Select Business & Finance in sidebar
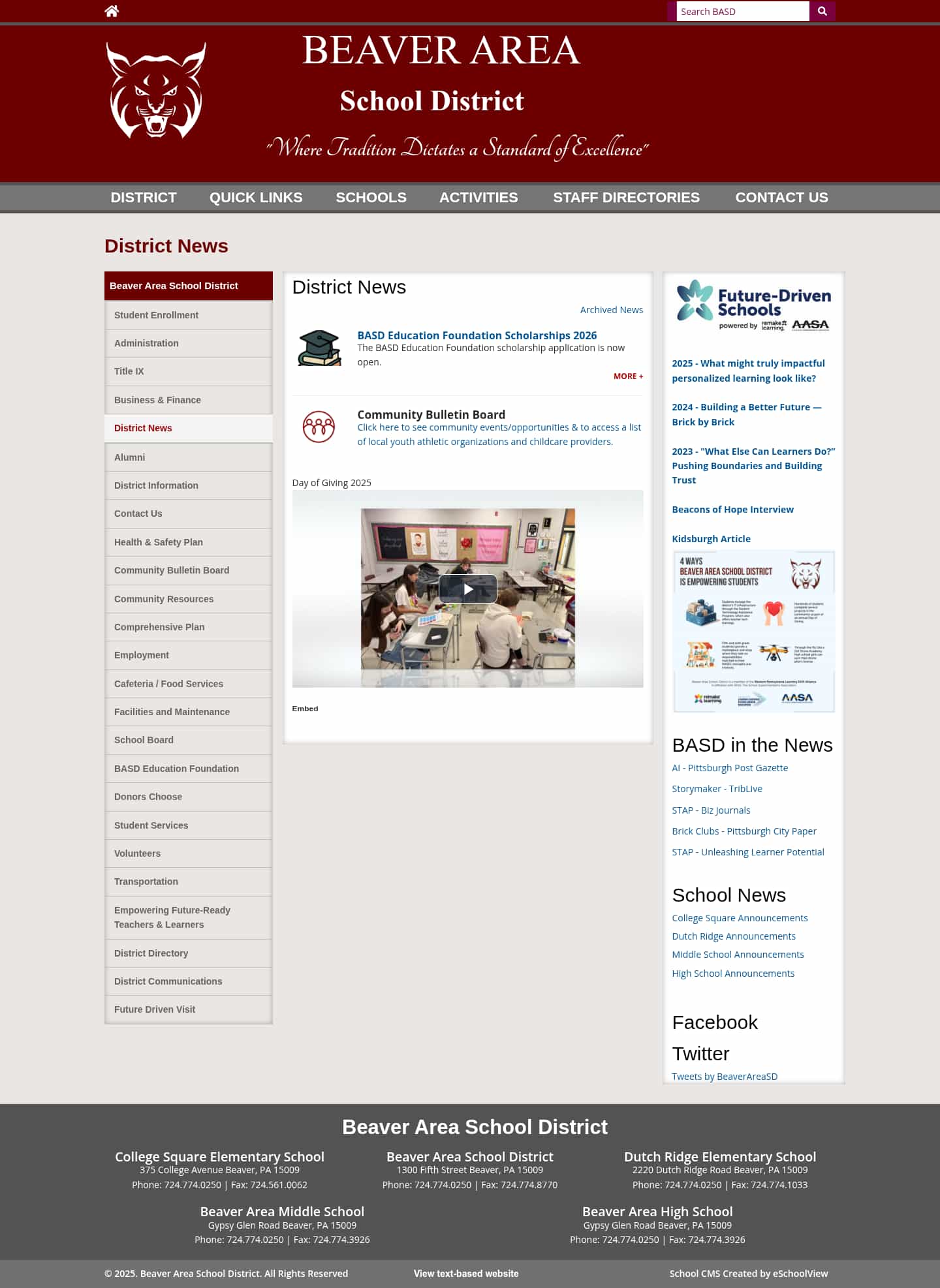 (189, 400)
